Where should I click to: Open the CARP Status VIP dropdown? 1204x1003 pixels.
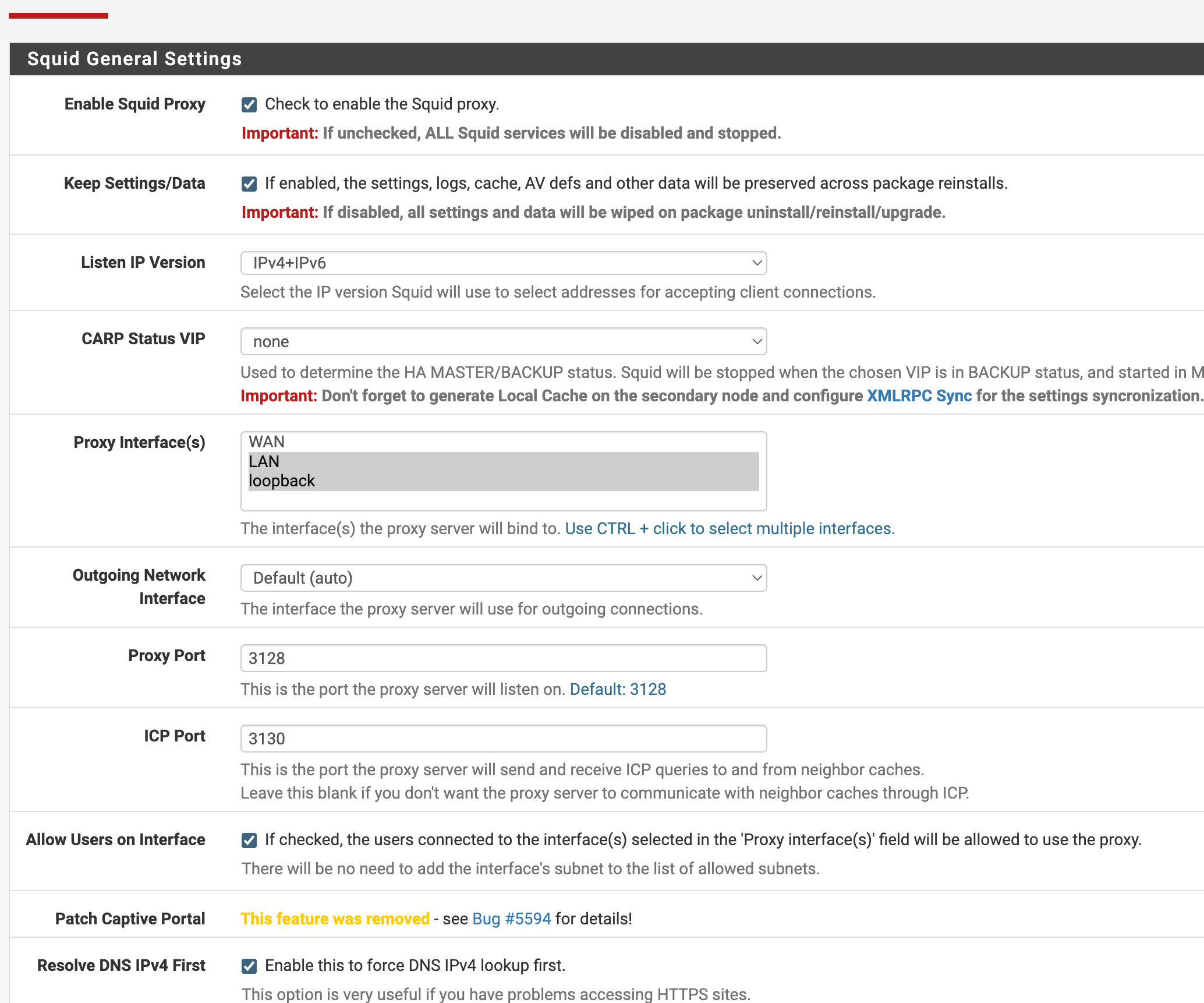pos(504,341)
